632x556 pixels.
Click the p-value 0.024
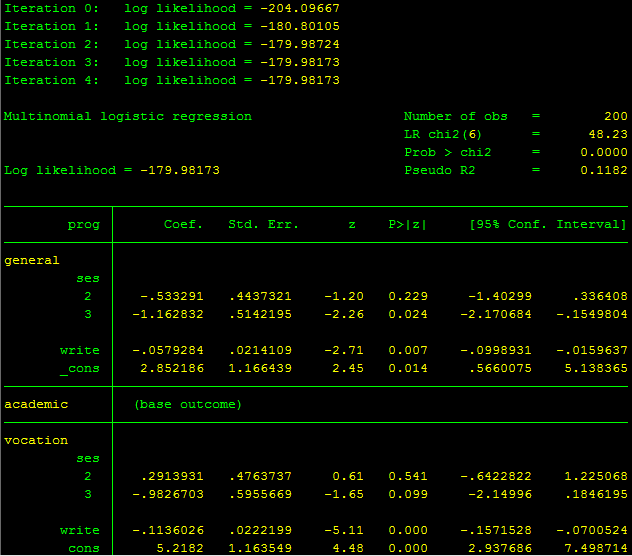[408, 314]
